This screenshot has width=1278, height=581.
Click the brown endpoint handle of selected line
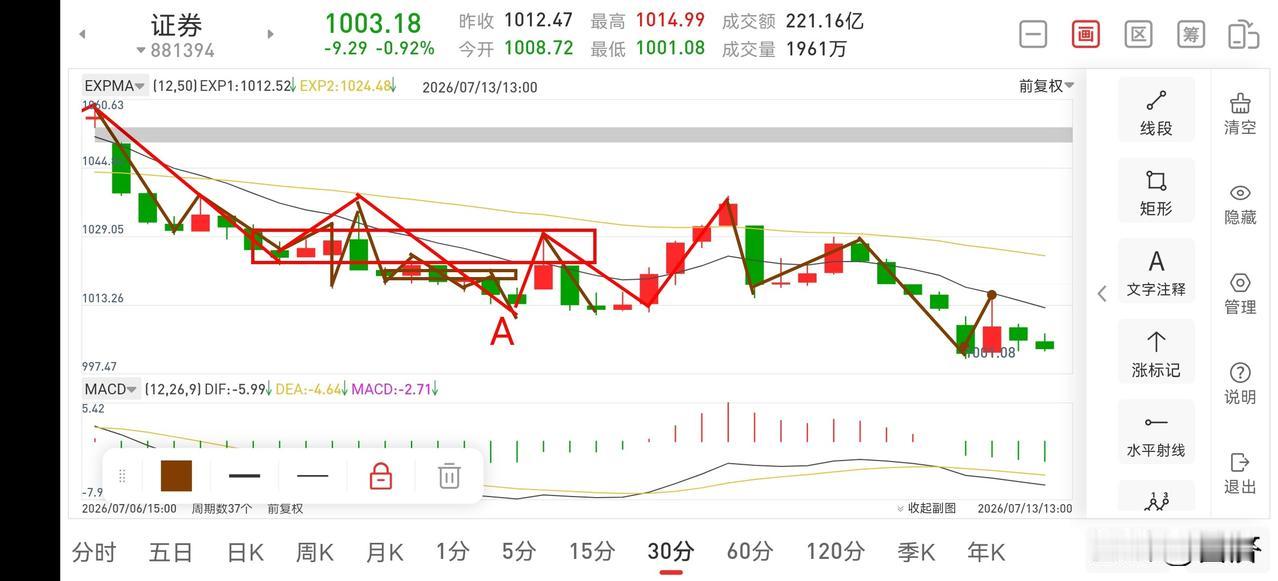coord(991,295)
